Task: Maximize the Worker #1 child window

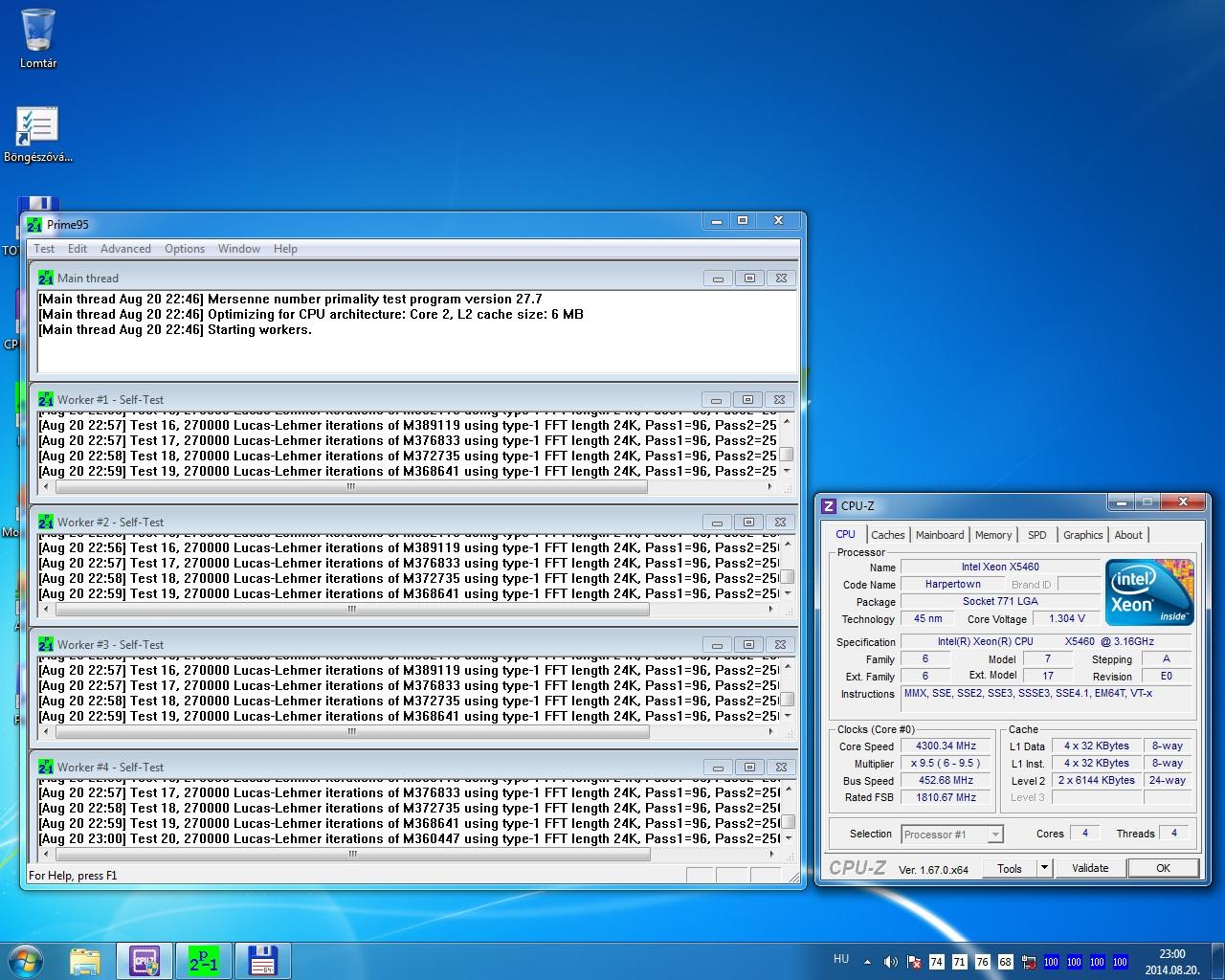Action: coord(747,400)
